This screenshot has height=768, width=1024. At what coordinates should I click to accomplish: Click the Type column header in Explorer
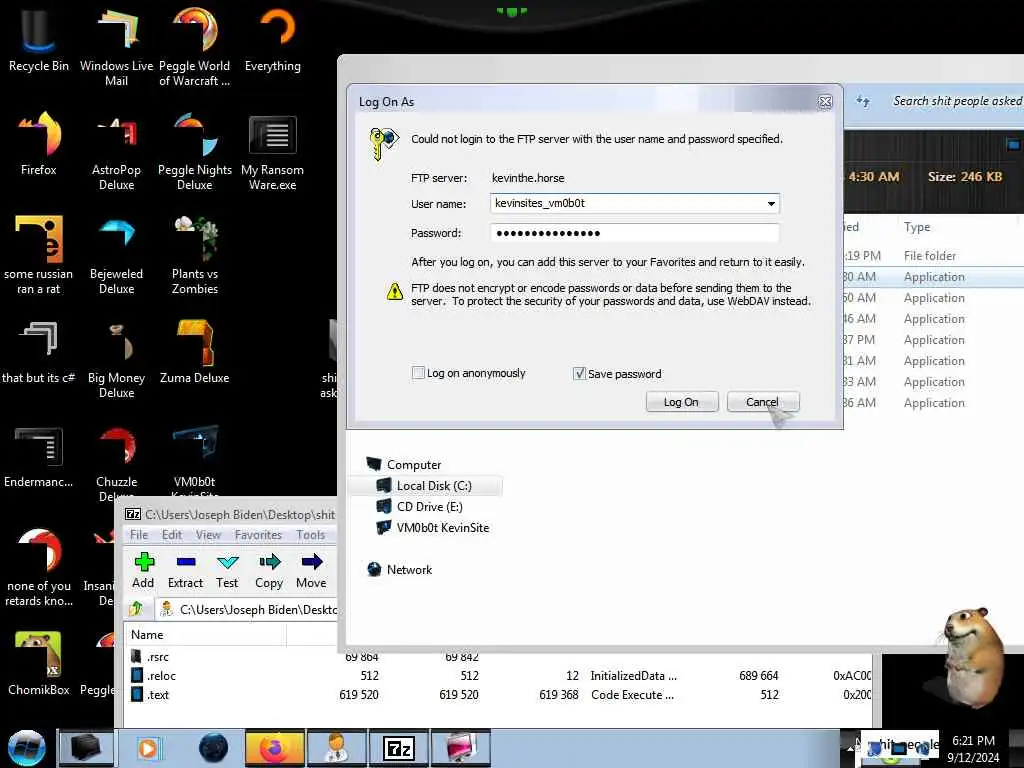(x=917, y=227)
